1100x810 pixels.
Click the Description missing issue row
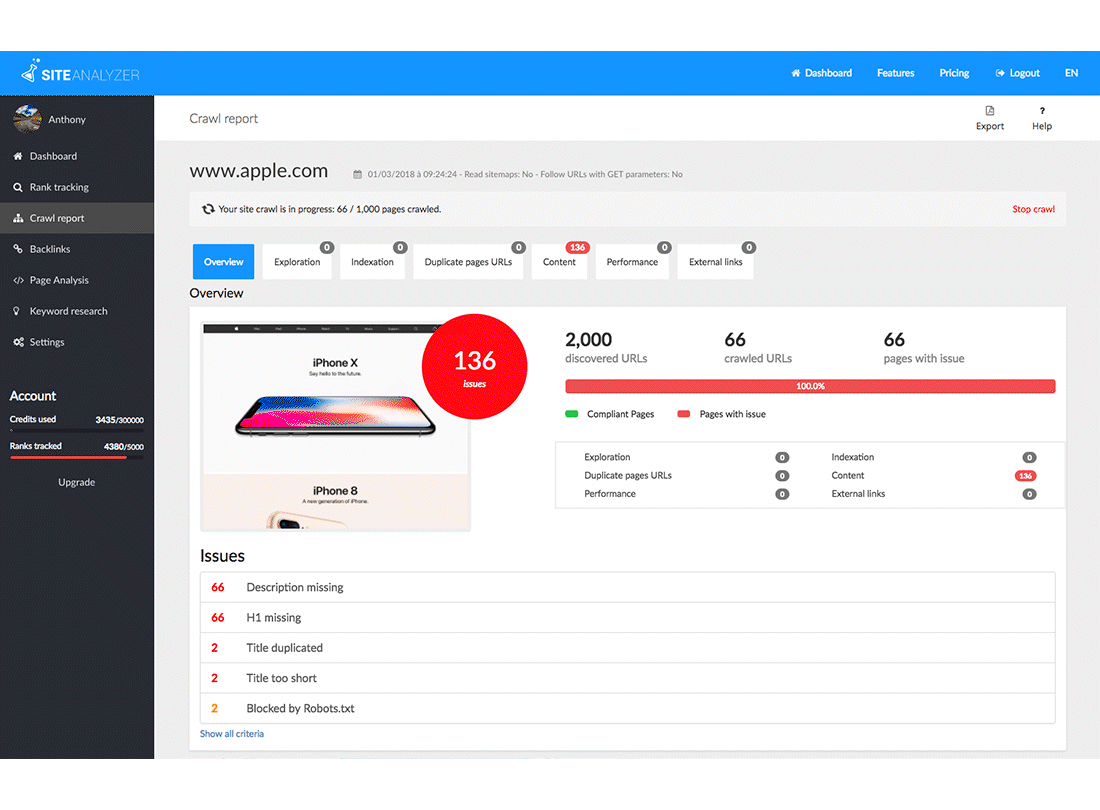pos(628,588)
